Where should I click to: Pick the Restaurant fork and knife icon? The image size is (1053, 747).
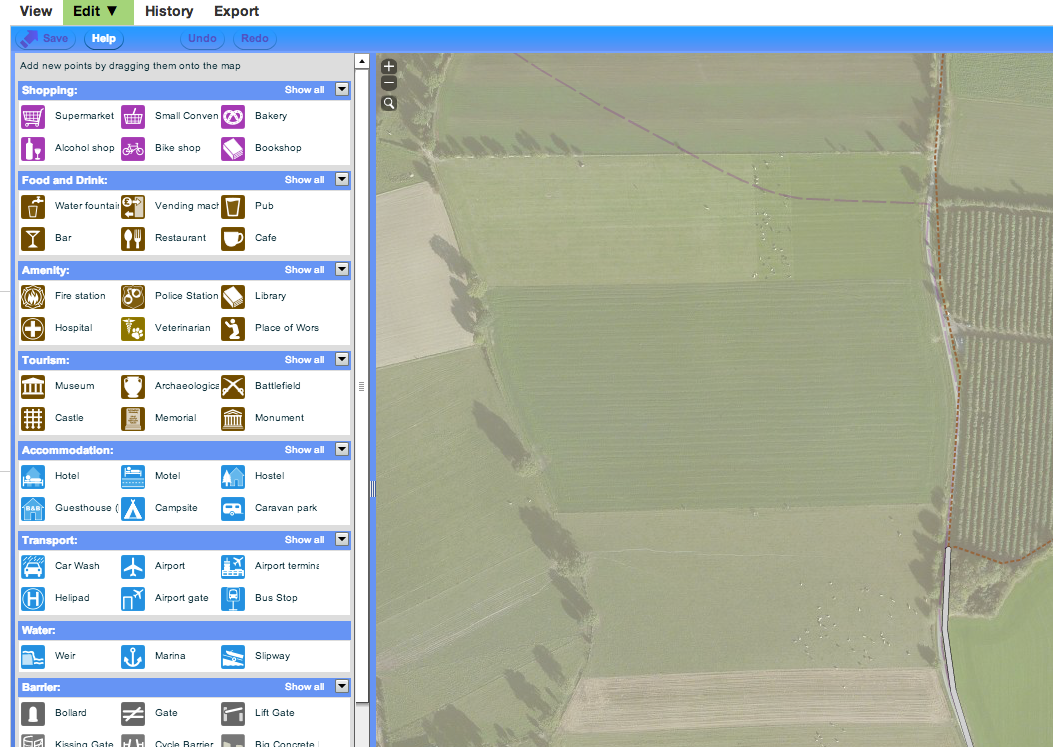[x=133, y=238]
